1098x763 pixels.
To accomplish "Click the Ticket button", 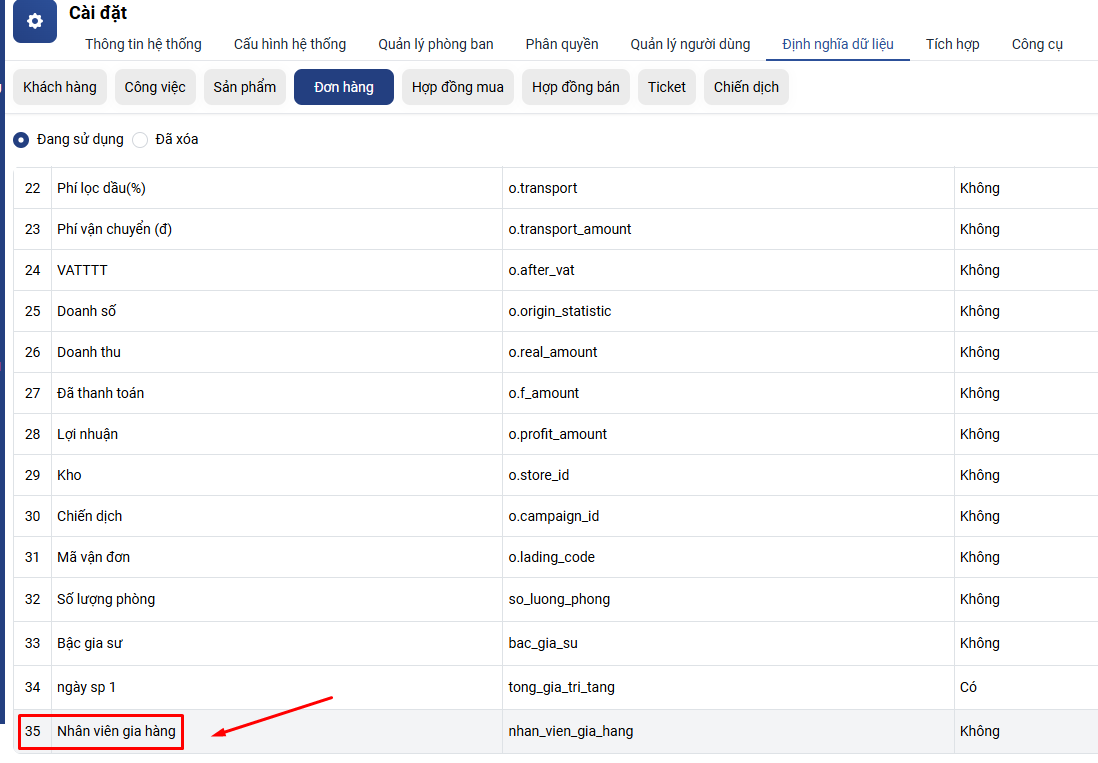I will point(667,87).
